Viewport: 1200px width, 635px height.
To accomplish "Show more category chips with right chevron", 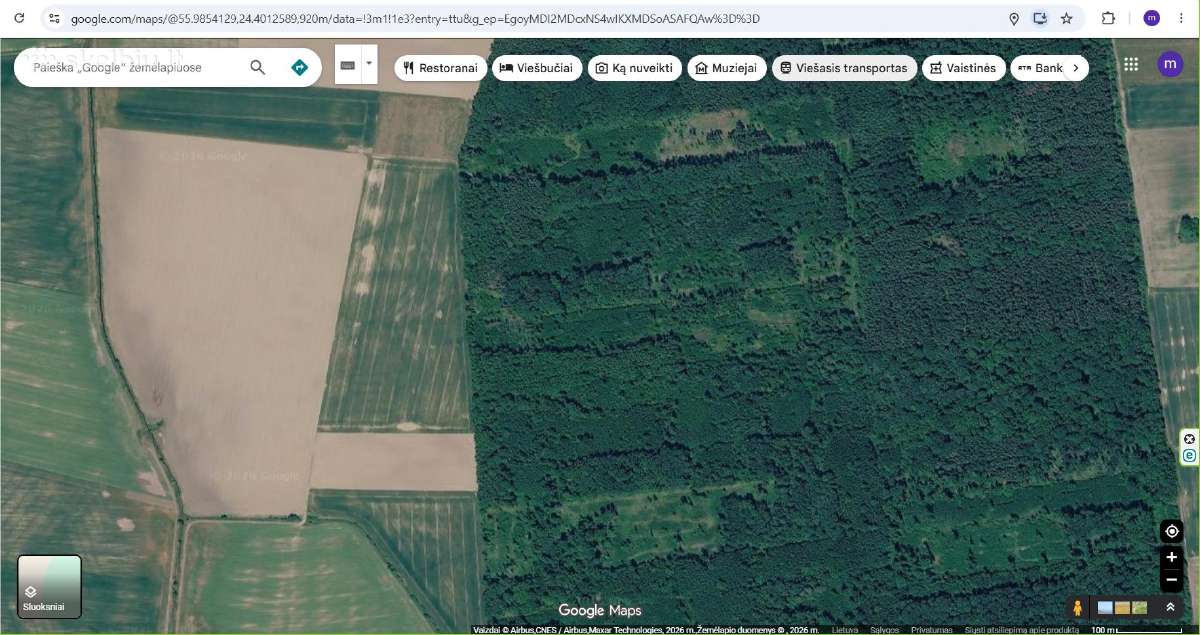I will pos(1076,68).
